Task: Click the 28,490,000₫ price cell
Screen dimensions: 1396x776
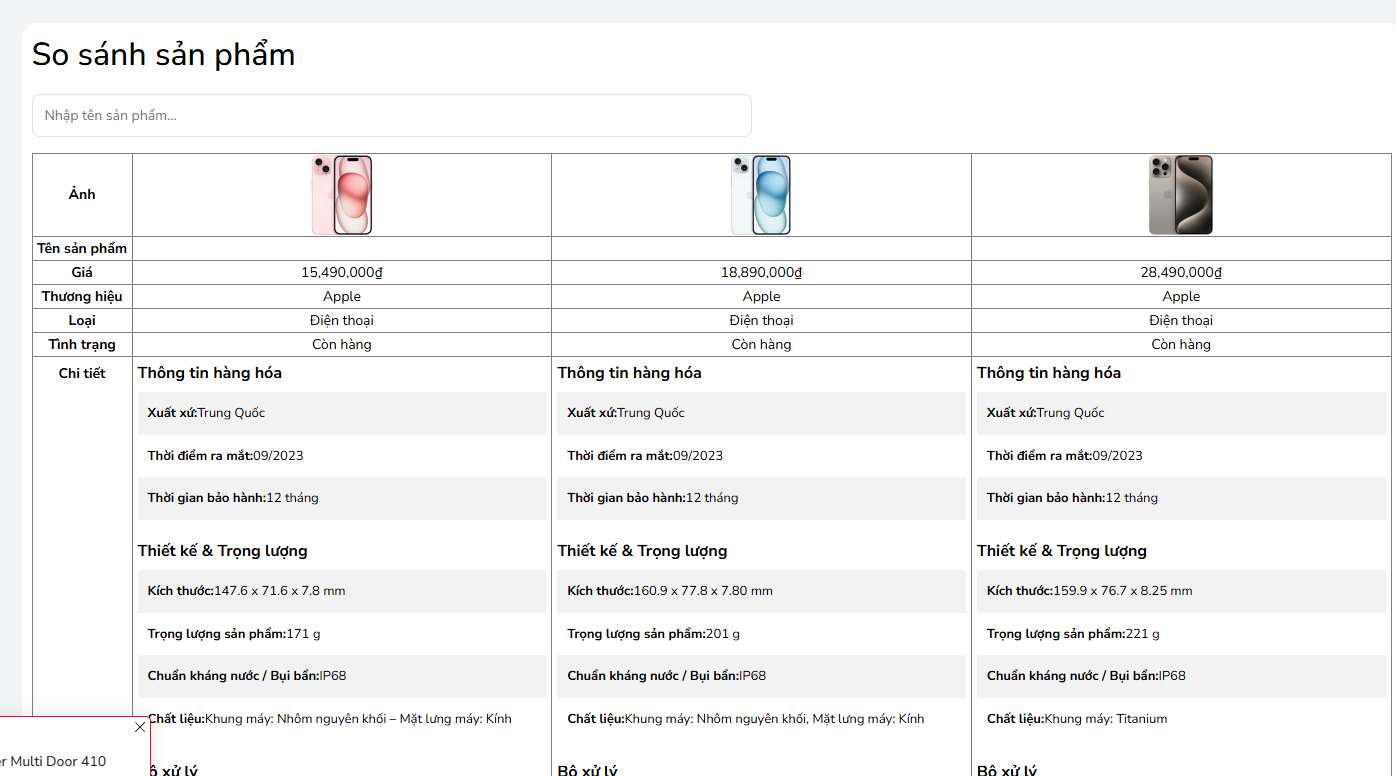Action: [x=1181, y=273]
